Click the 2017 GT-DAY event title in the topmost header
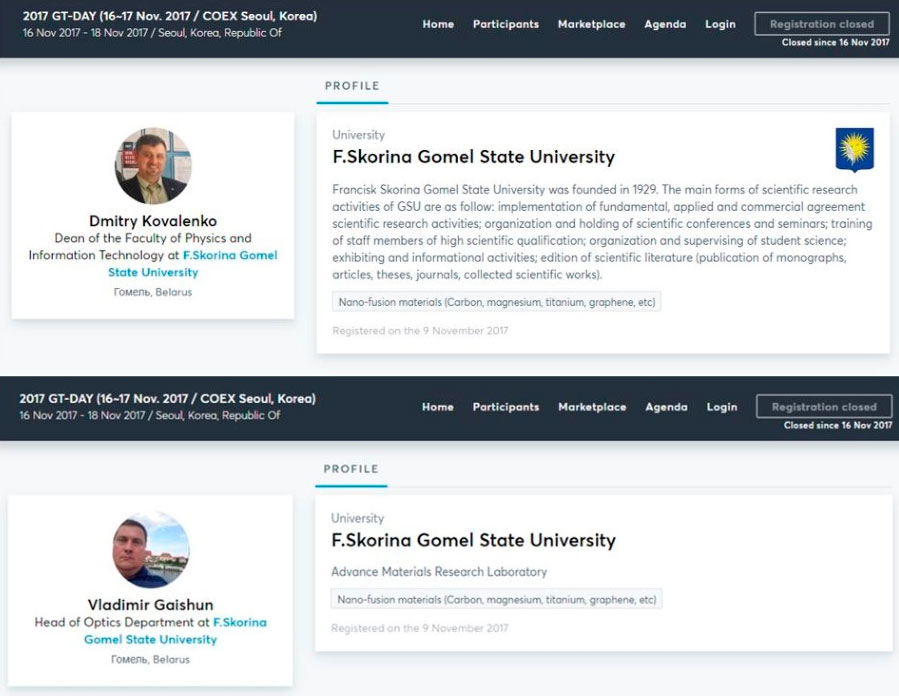899x697 pixels. [169, 16]
